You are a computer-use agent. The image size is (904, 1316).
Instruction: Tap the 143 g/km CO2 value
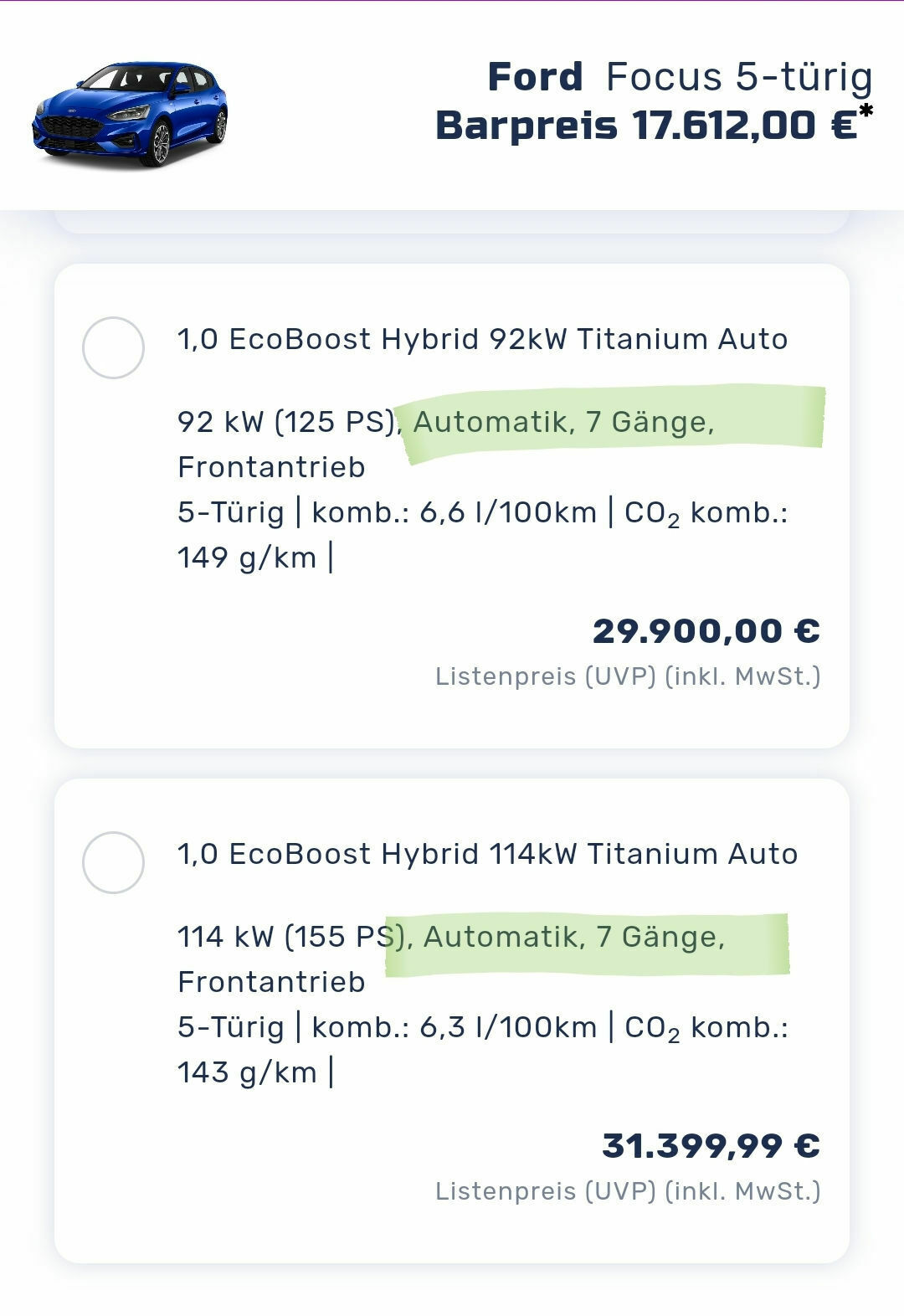tap(247, 1072)
